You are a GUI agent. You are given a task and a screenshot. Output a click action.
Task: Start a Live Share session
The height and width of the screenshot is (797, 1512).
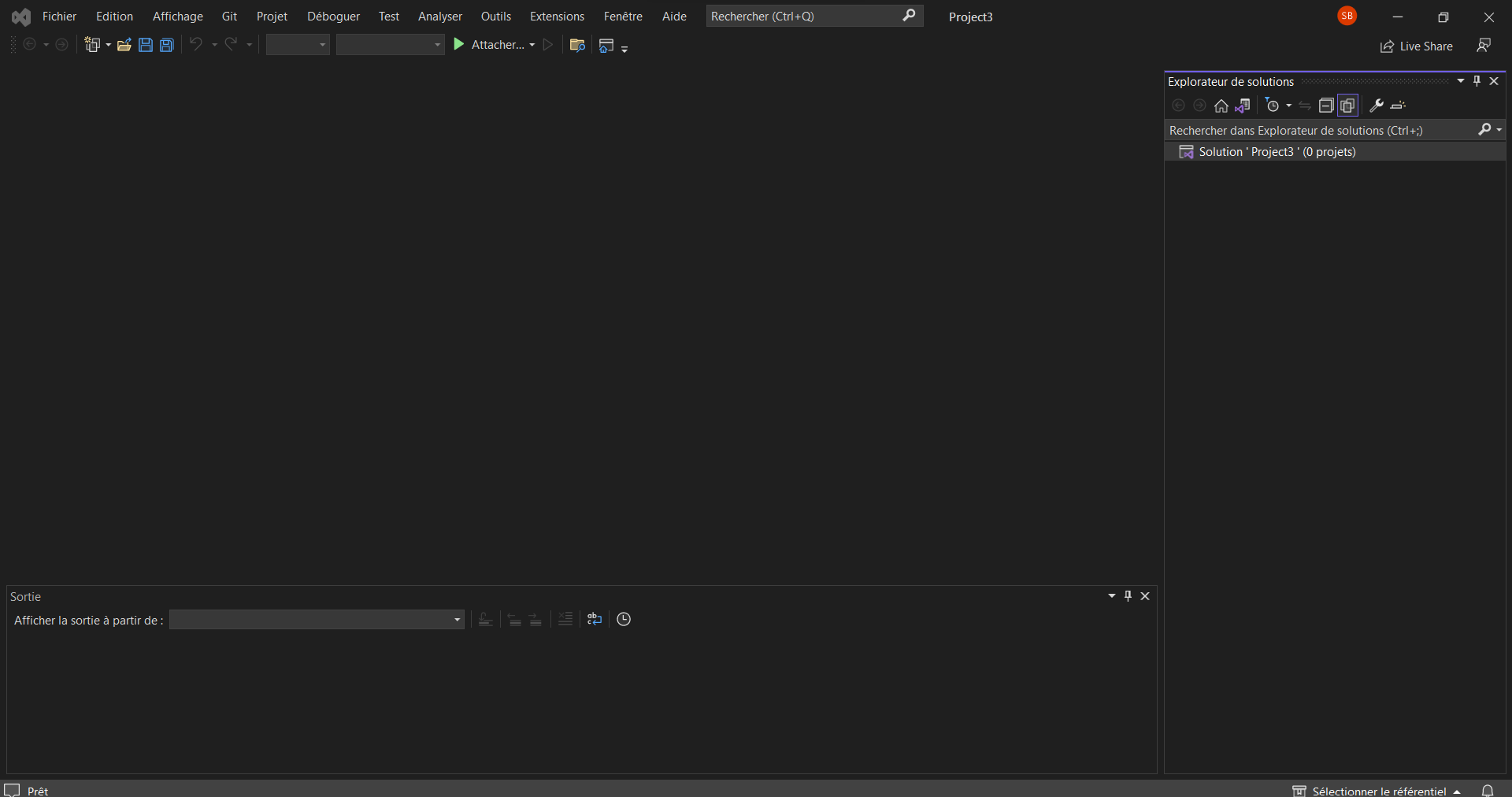click(x=1417, y=46)
